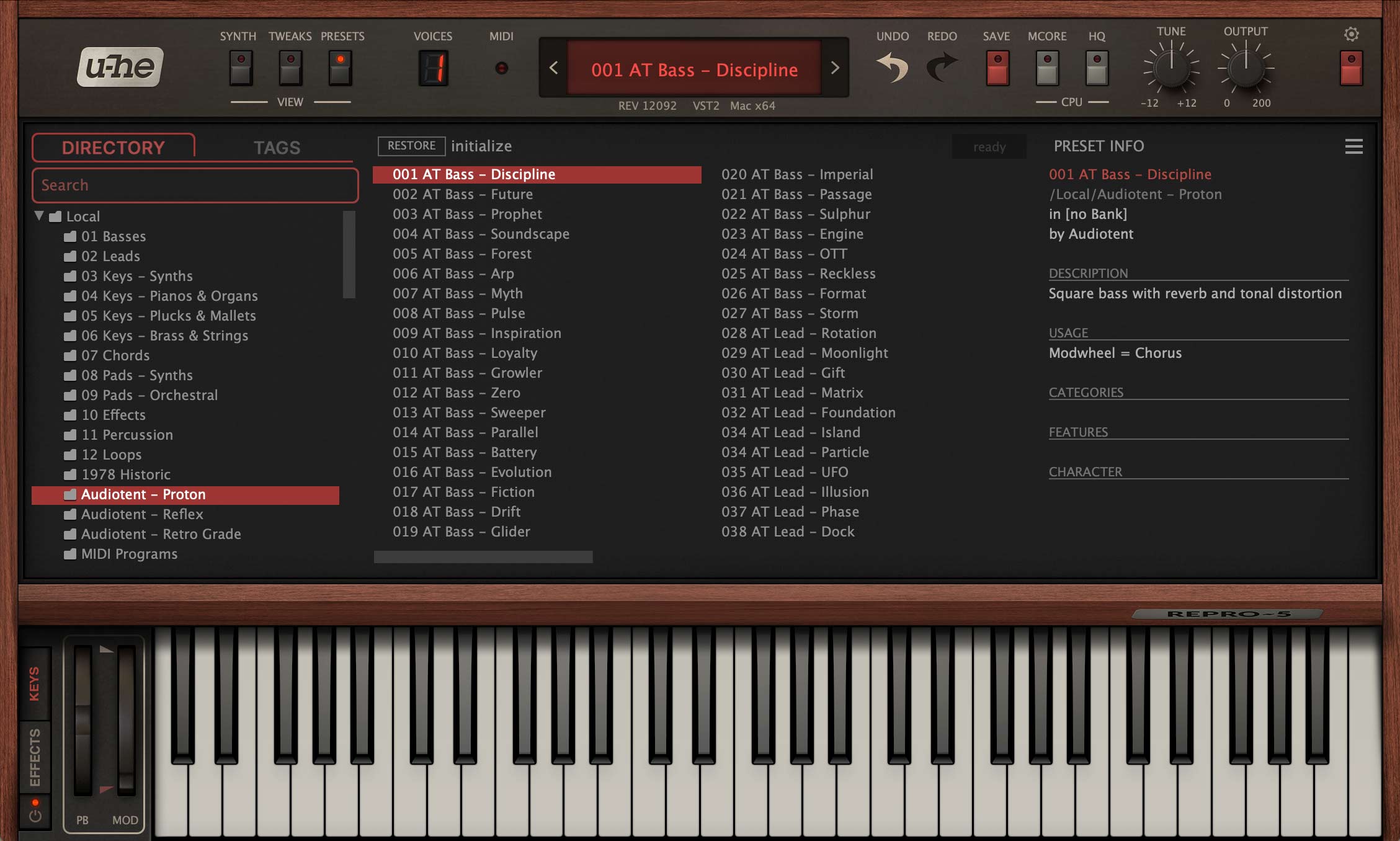Switch on the SYNTH view button
The height and width of the screenshot is (841, 1400).
click(x=241, y=68)
